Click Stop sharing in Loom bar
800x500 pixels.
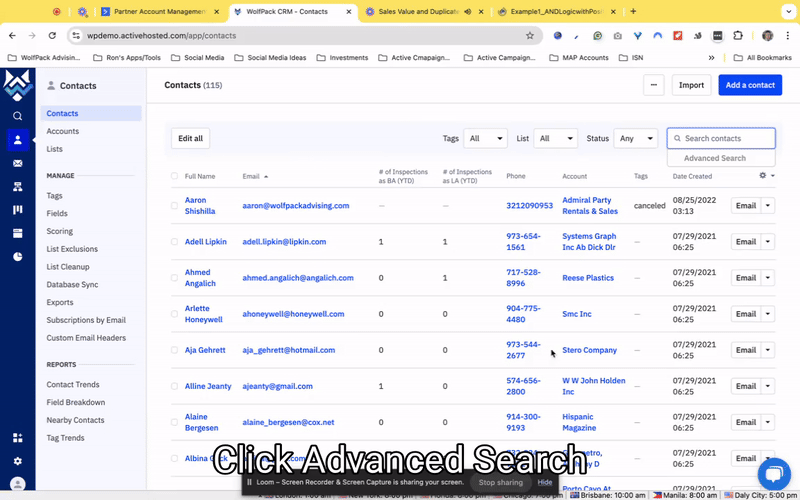click(x=501, y=482)
